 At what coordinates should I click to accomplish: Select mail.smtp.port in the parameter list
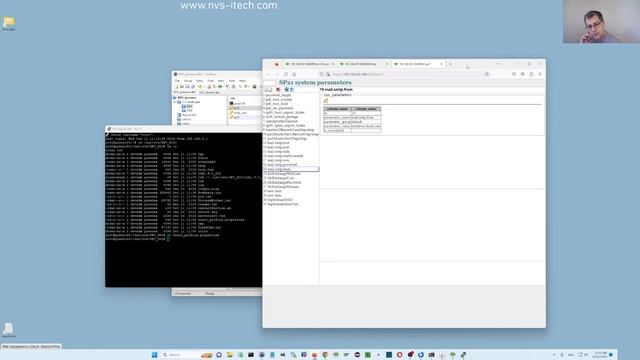(278, 147)
